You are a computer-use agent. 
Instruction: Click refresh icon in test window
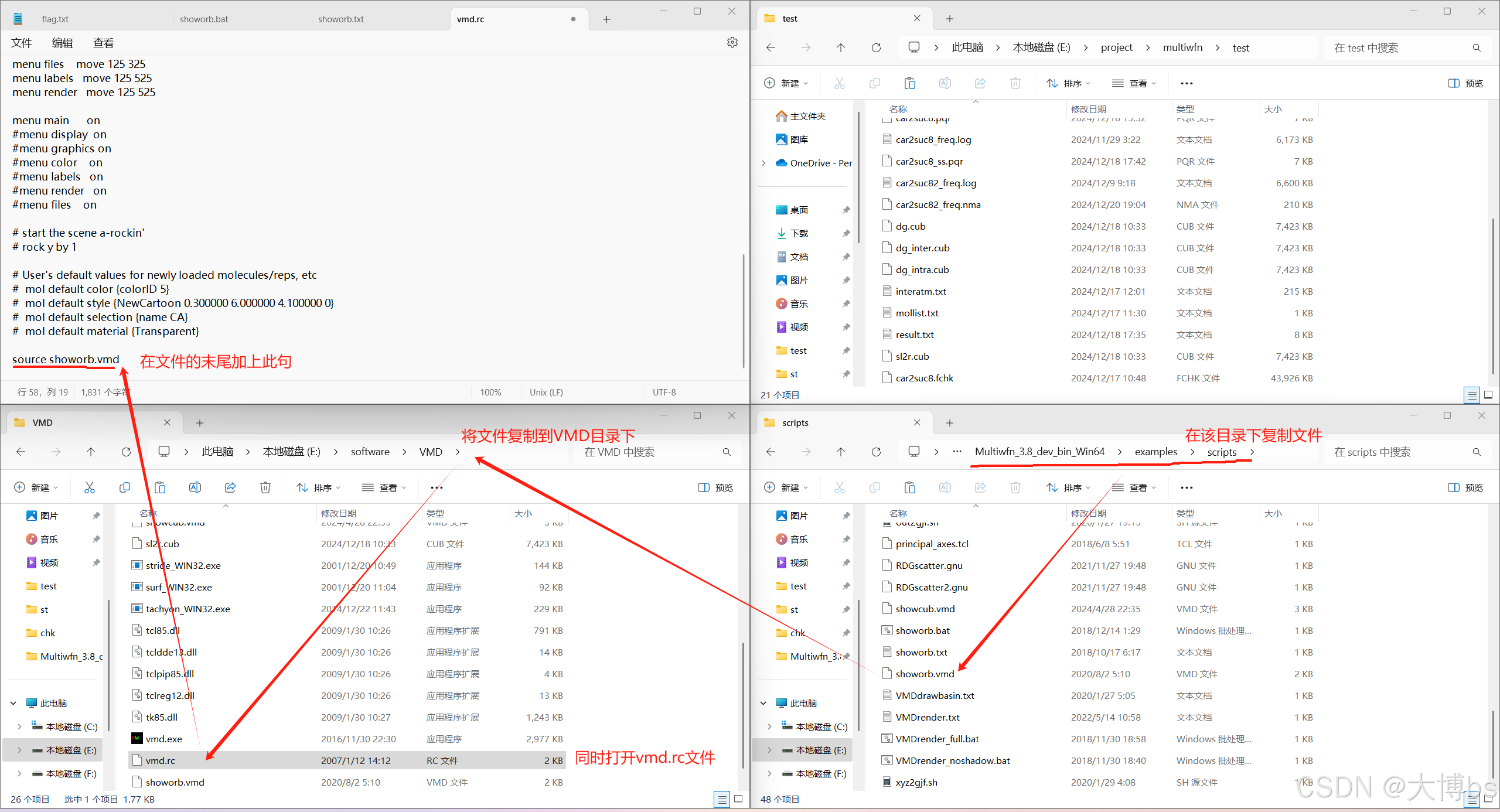coord(876,47)
